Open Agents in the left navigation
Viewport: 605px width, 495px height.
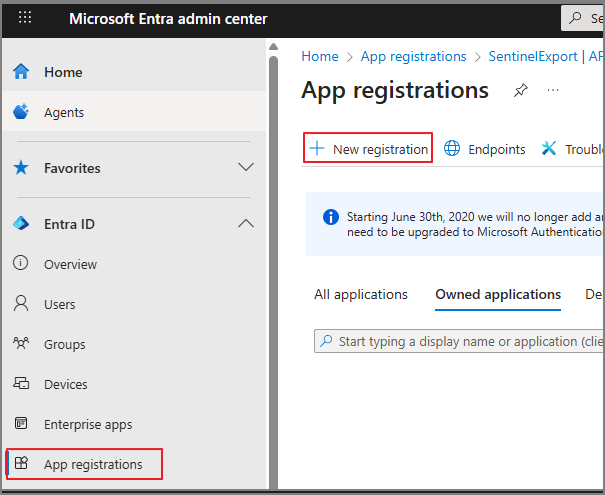pyautogui.click(x=134, y=112)
